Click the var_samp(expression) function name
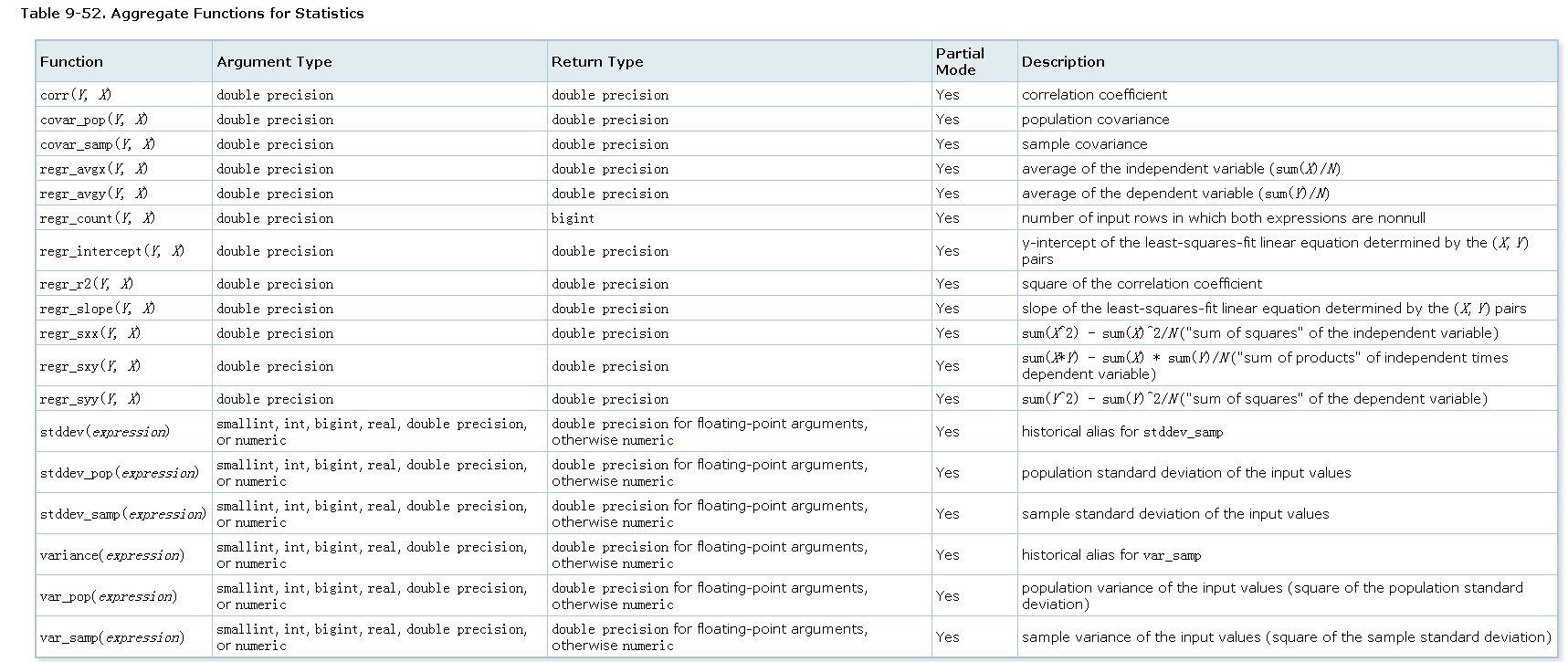This screenshot has width=1568, height=662. pyautogui.click(x=112, y=637)
